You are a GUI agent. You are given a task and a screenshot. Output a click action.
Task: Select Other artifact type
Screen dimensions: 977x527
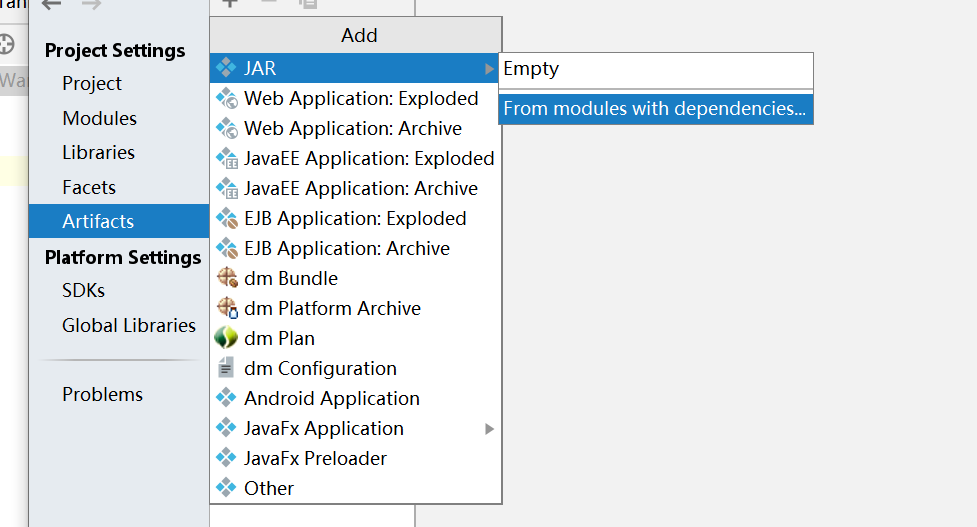[355, 488]
